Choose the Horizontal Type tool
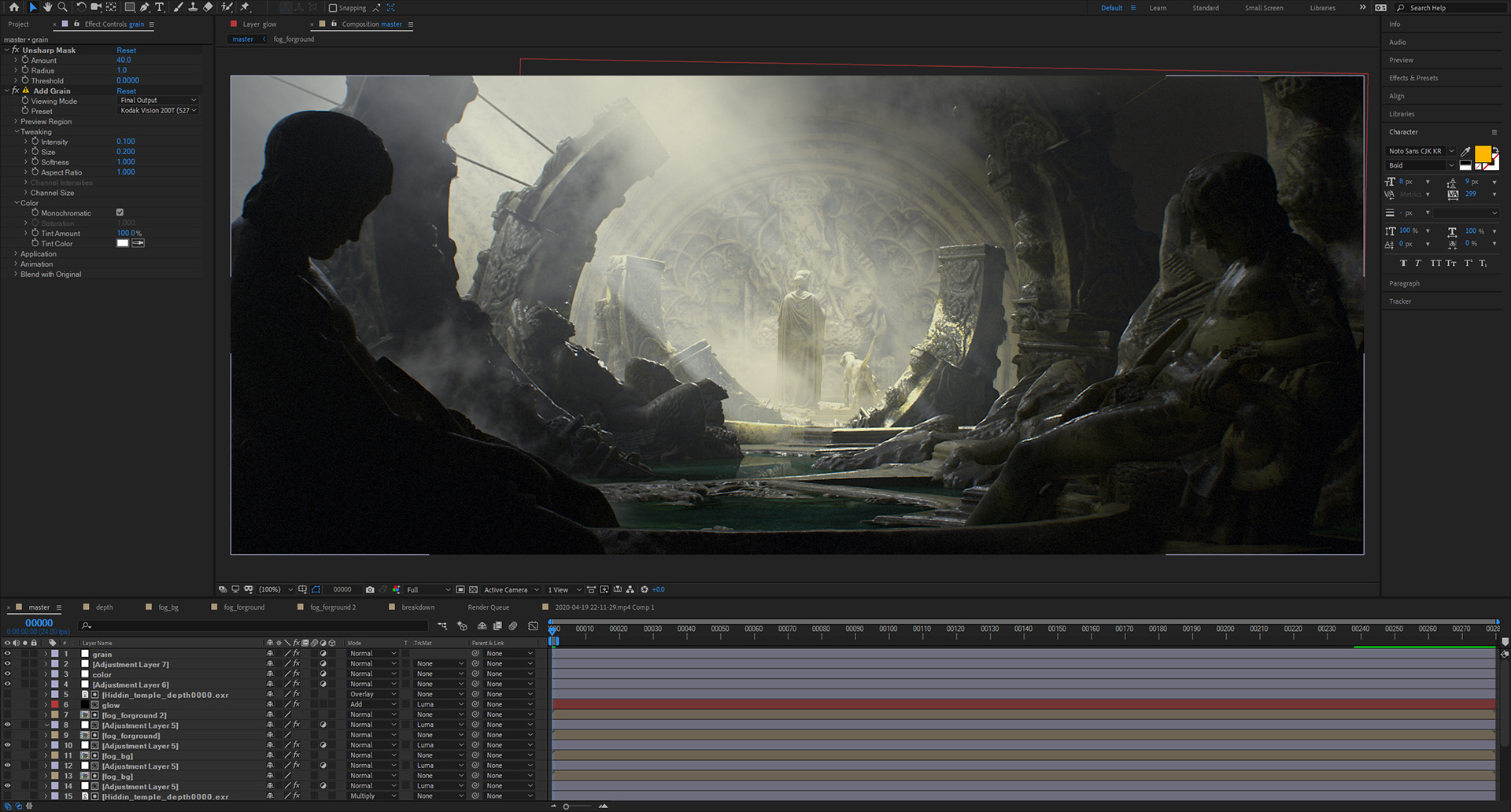 click(x=160, y=7)
